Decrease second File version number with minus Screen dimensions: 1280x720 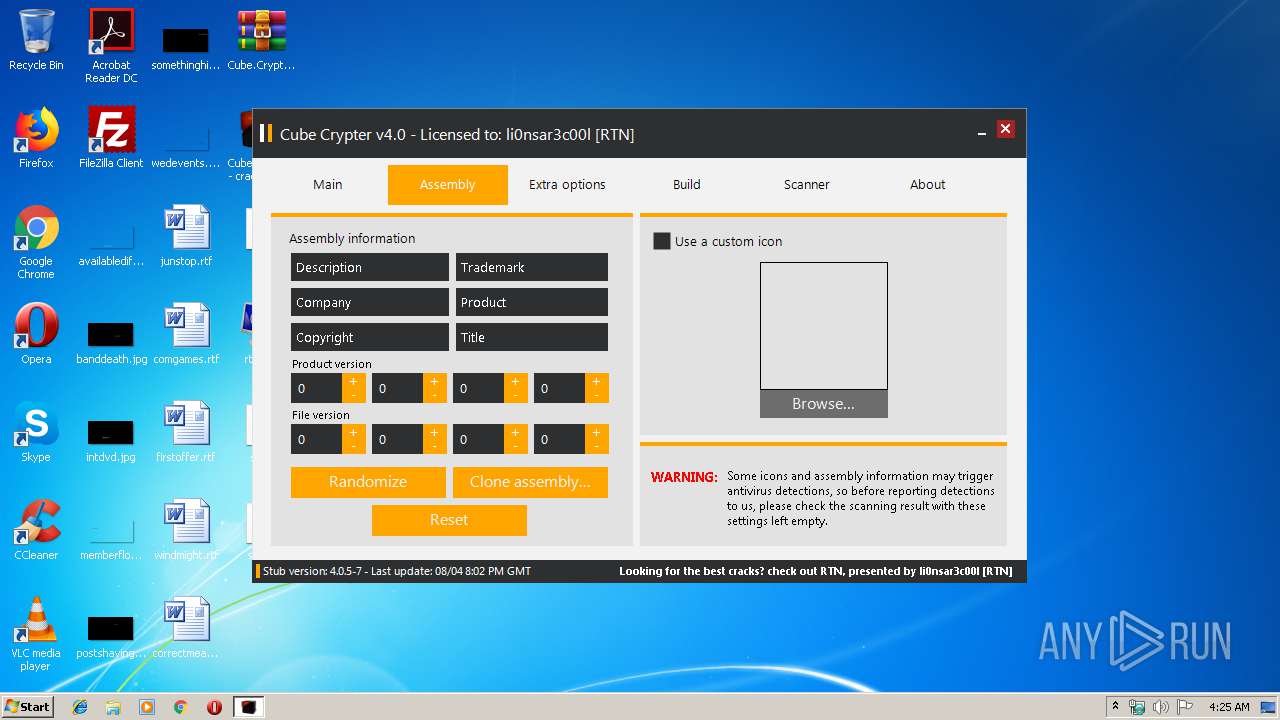click(x=434, y=447)
